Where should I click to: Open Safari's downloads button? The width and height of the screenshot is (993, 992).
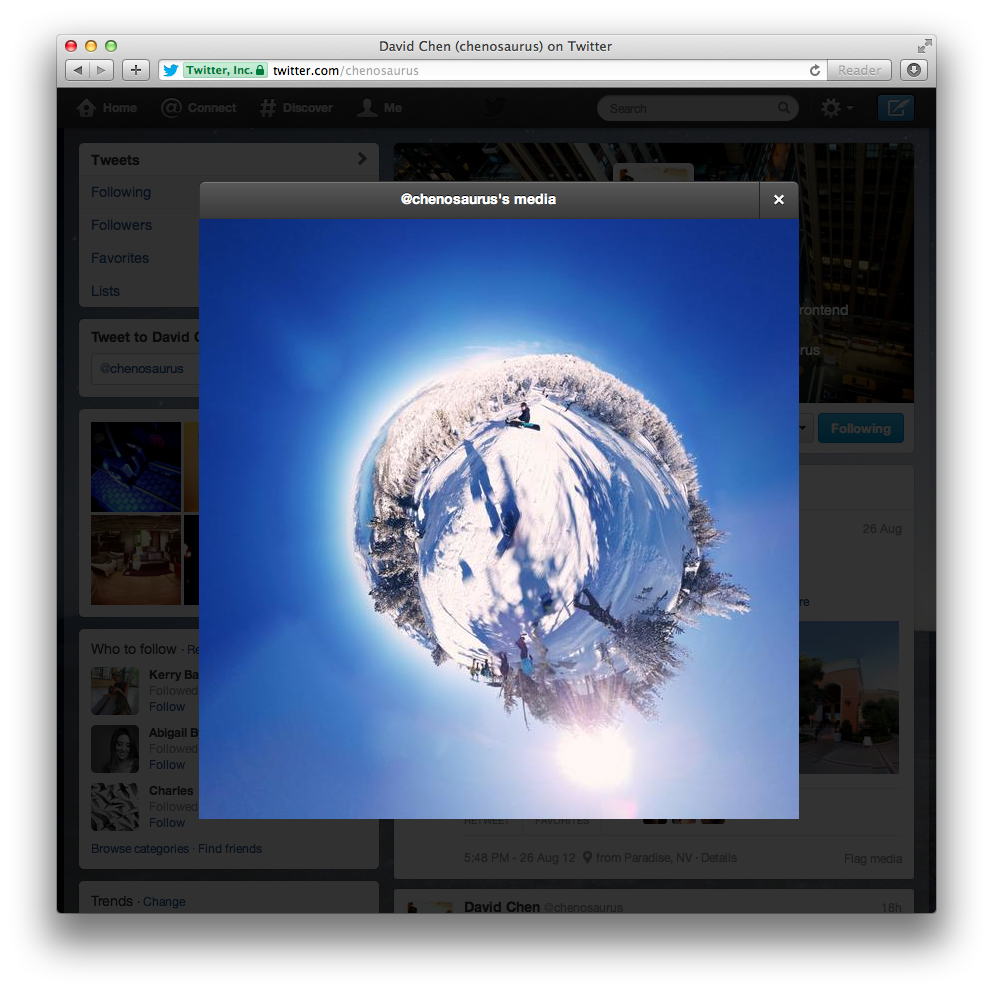(x=913, y=70)
